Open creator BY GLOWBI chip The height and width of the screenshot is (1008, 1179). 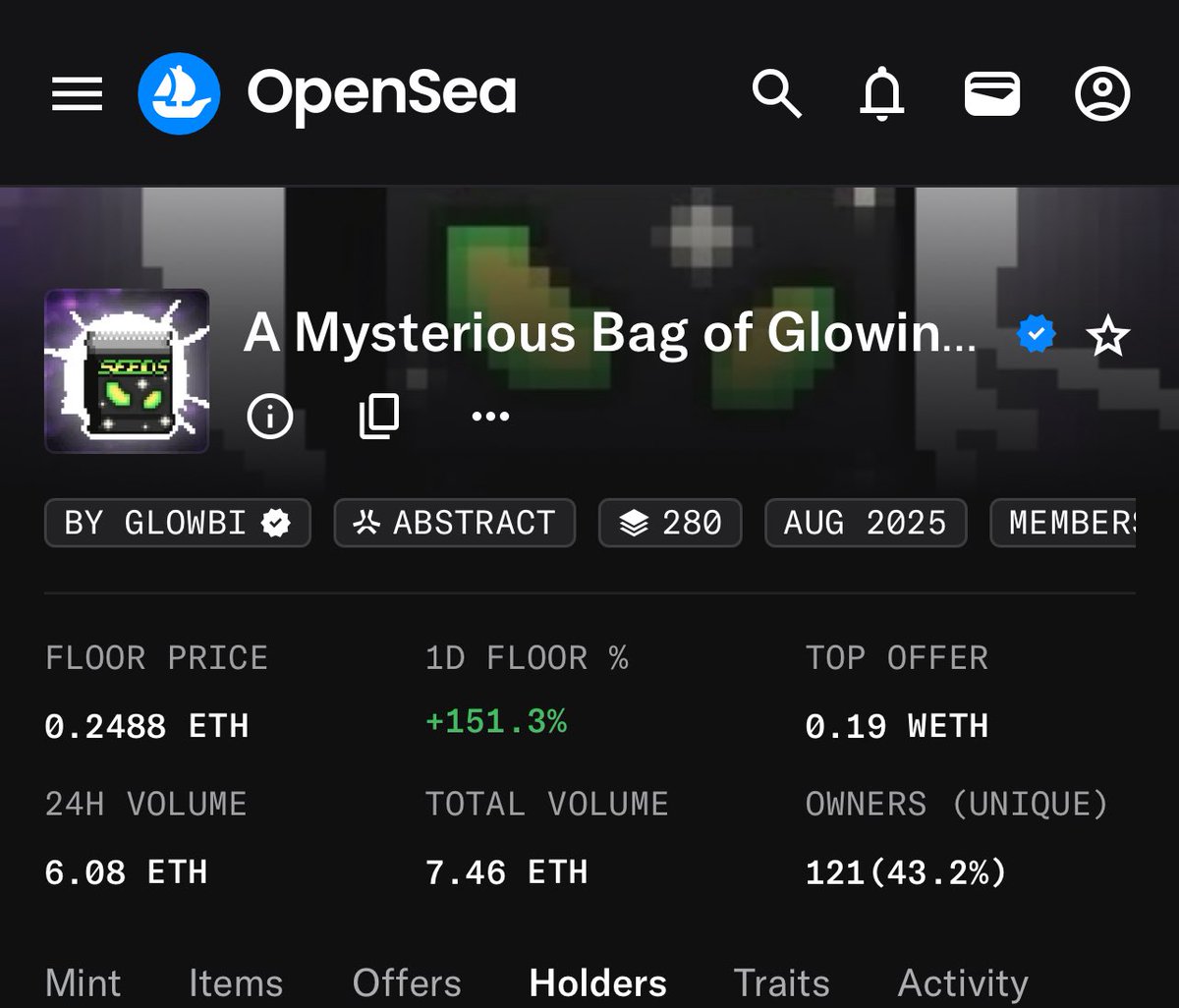pyautogui.click(x=178, y=523)
